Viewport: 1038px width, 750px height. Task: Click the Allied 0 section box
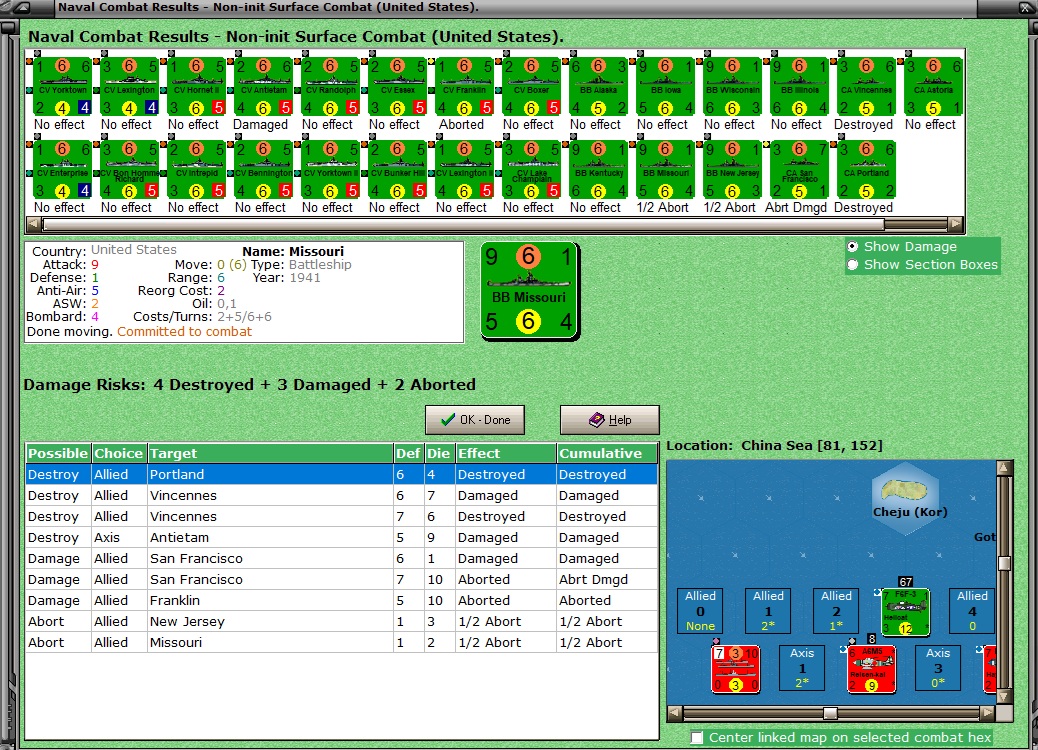(700, 611)
